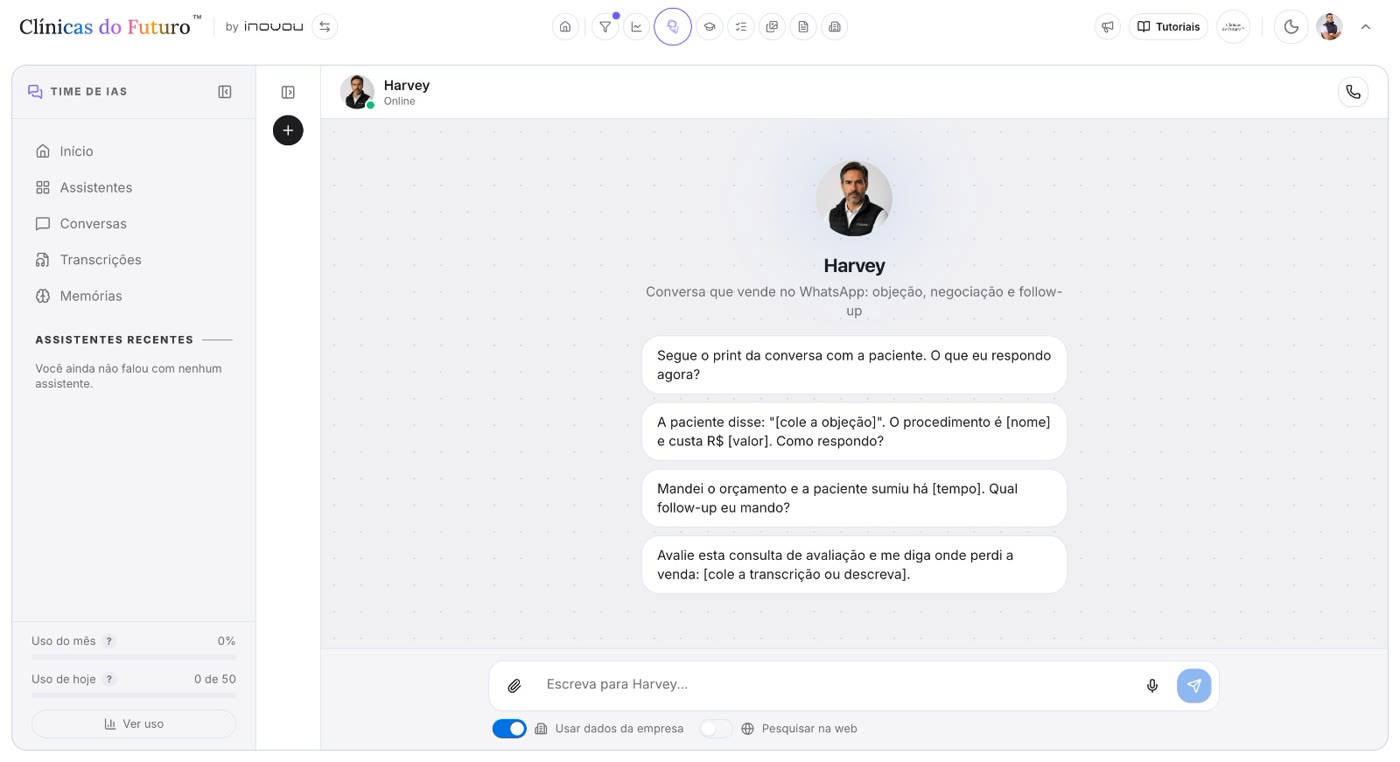Open the home icon in top toolbar

(x=565, y=27)
